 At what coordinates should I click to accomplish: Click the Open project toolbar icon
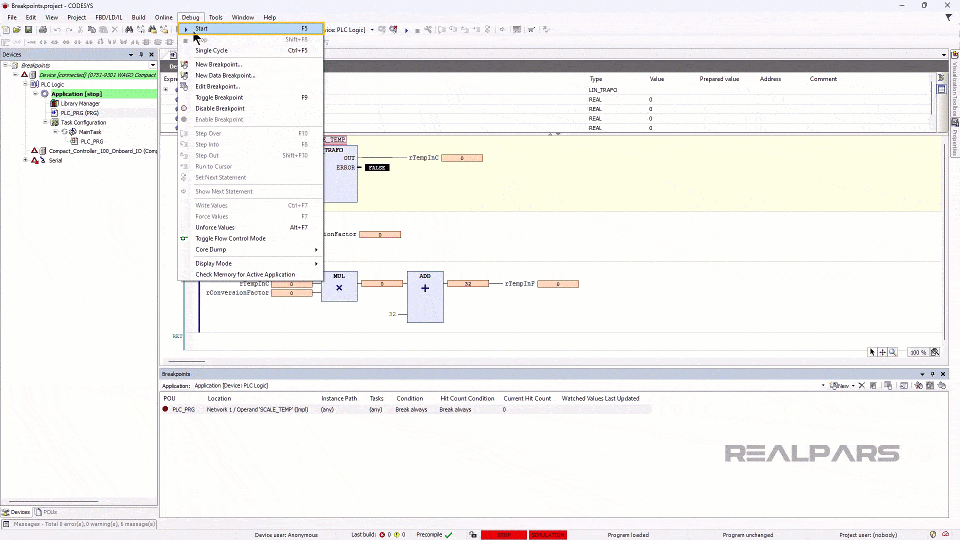[x=17, y=29]
